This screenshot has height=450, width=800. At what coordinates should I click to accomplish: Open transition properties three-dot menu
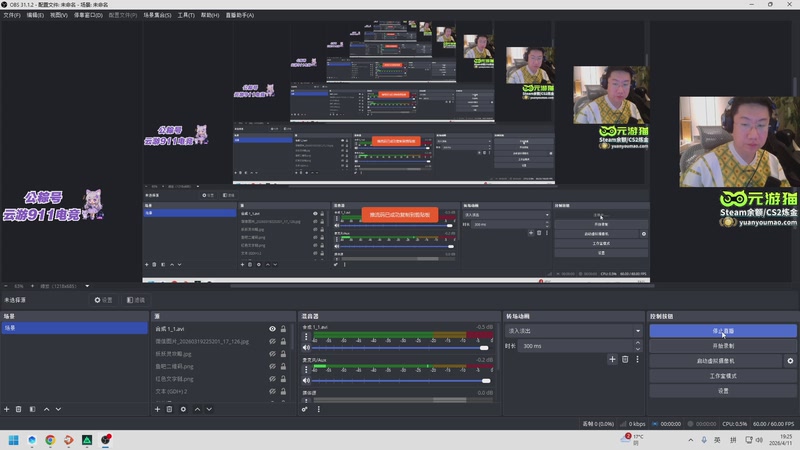[x=637, y=359]
